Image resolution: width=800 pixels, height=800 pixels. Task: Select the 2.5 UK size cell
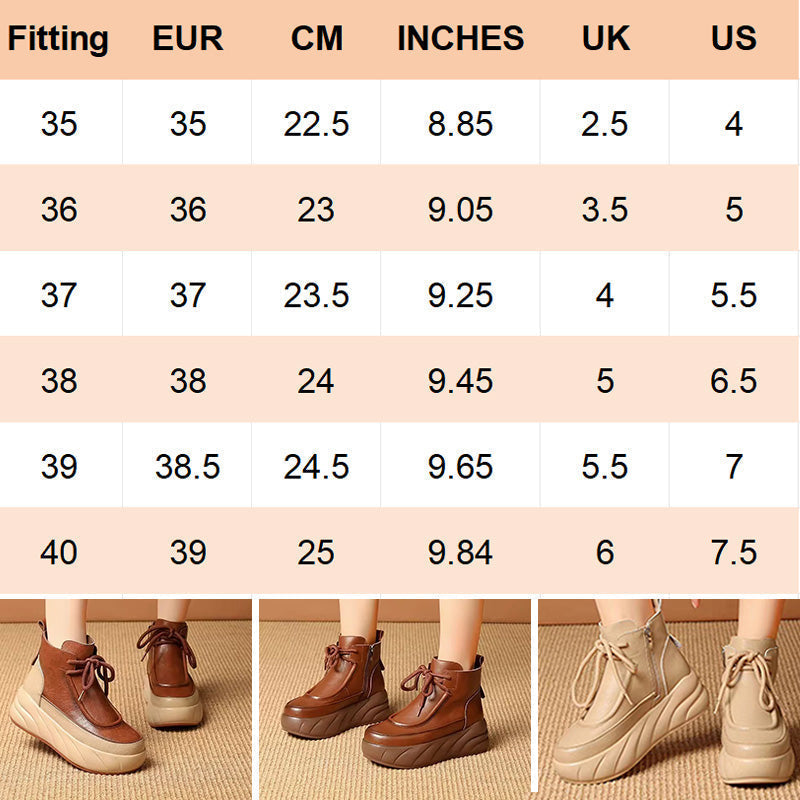(605, 124)
